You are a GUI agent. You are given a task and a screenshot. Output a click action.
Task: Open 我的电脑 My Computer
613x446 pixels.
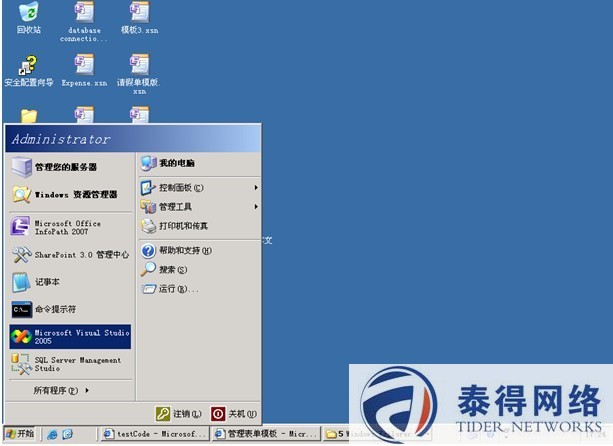199,163
